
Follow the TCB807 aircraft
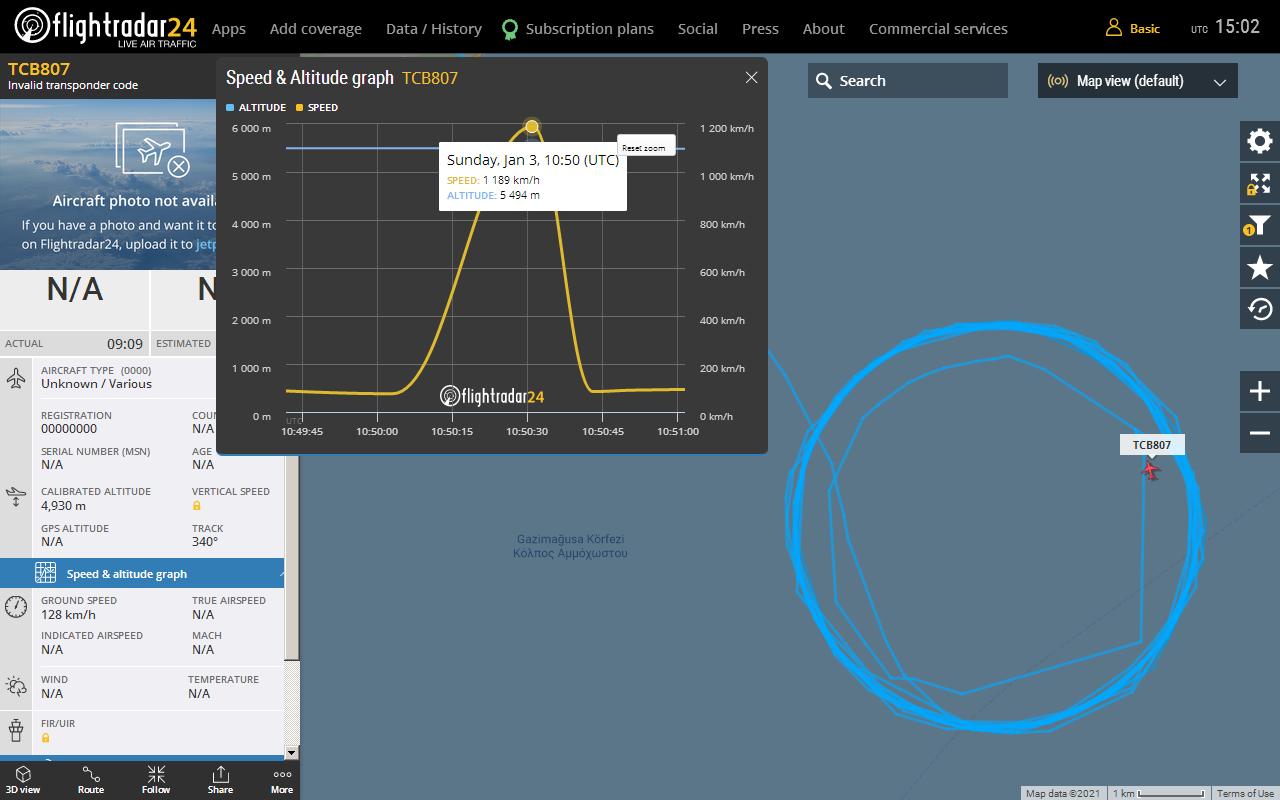click(156, 780)
